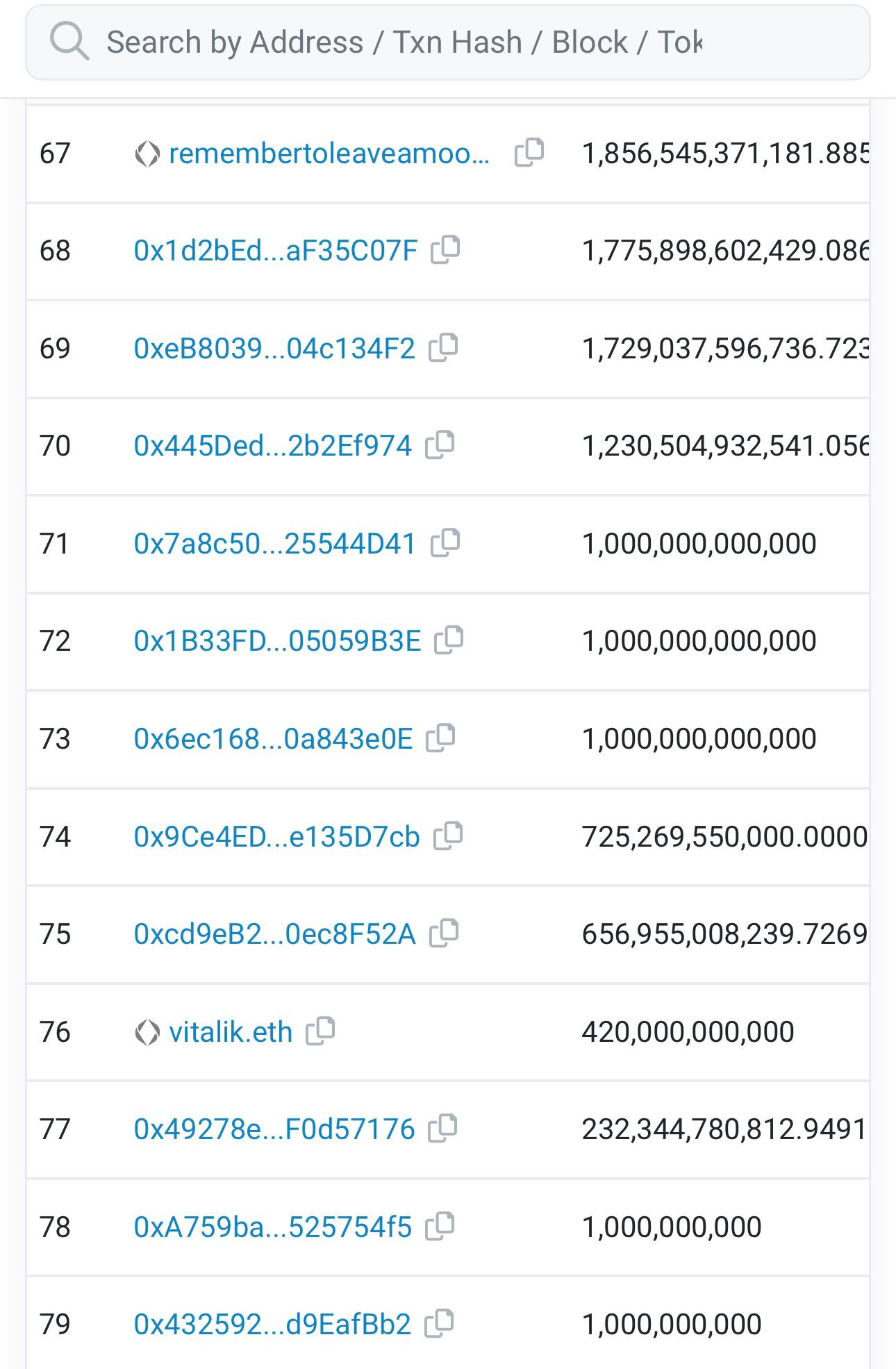Copy address 0x432592...d9EafBb2 icon
The height and width of the screenshot is (1369, 896).
point(439,1323)
